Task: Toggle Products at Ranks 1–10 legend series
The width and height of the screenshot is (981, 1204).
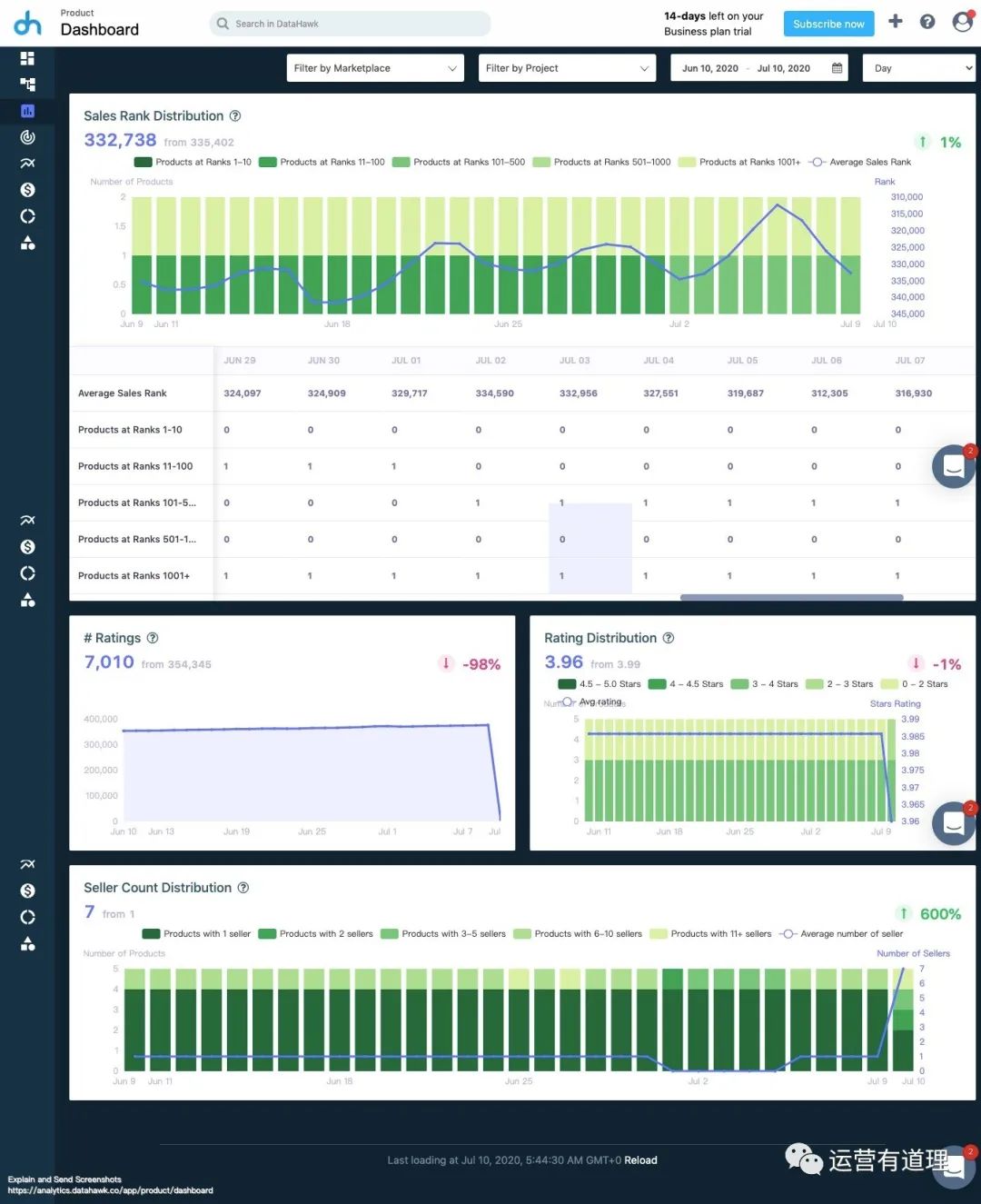Action: click(x=193, y=163)
